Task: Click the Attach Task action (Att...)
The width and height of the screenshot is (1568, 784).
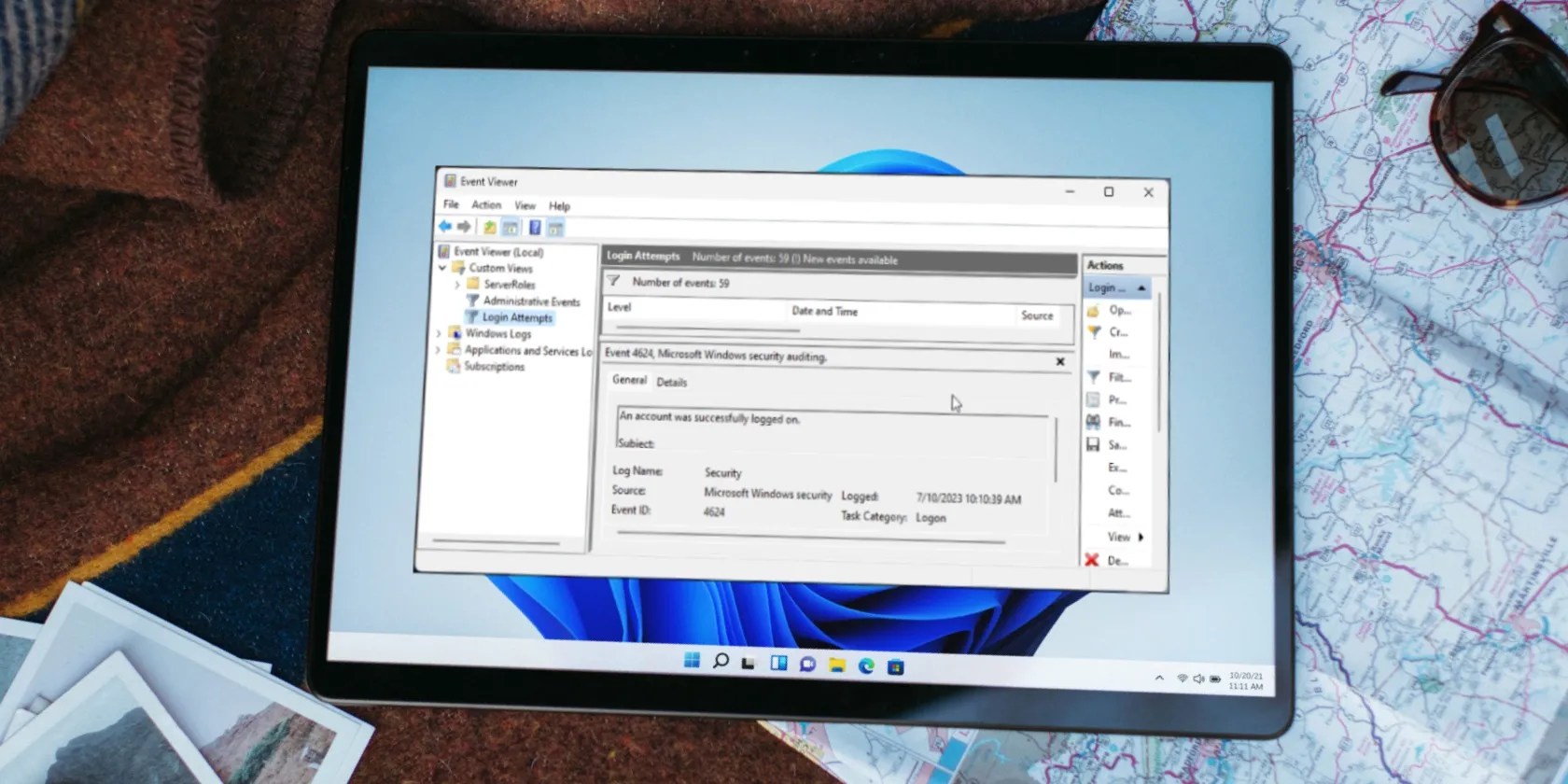Action: pyautogui.click(x=1118, y=513)
